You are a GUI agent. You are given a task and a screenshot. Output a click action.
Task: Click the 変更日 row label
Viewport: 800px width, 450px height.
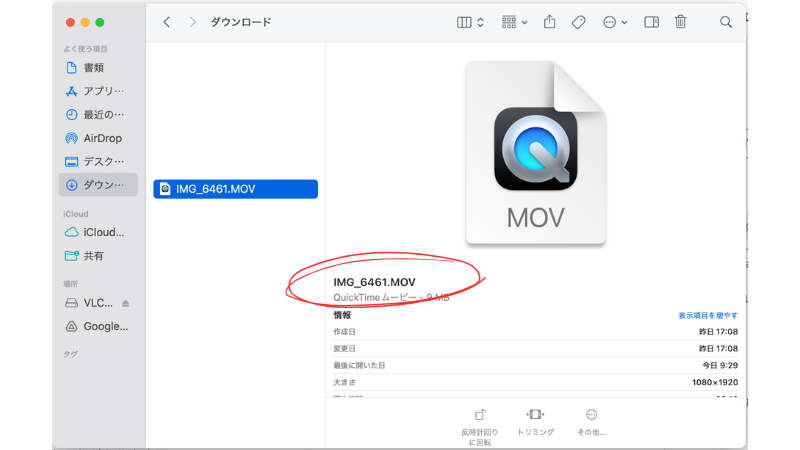click(344, 348)
